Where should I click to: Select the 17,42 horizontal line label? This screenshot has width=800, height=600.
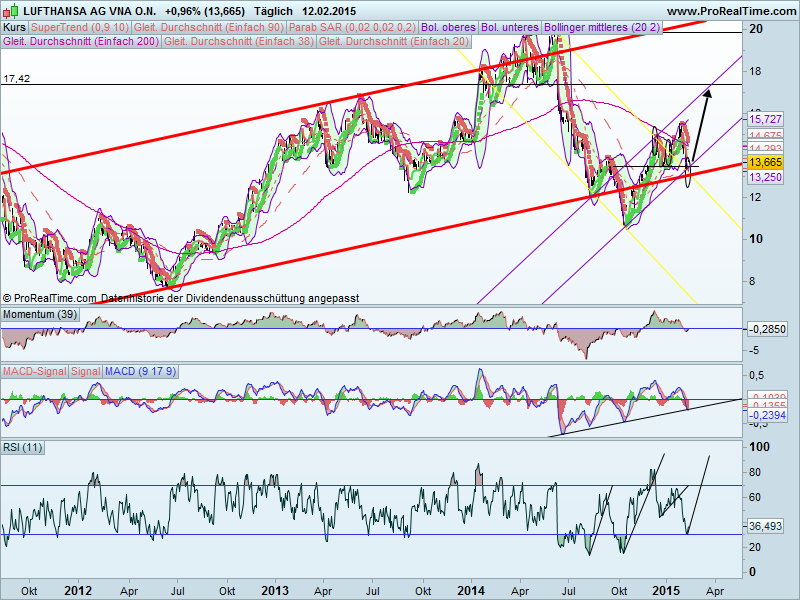tap(16, 79)
